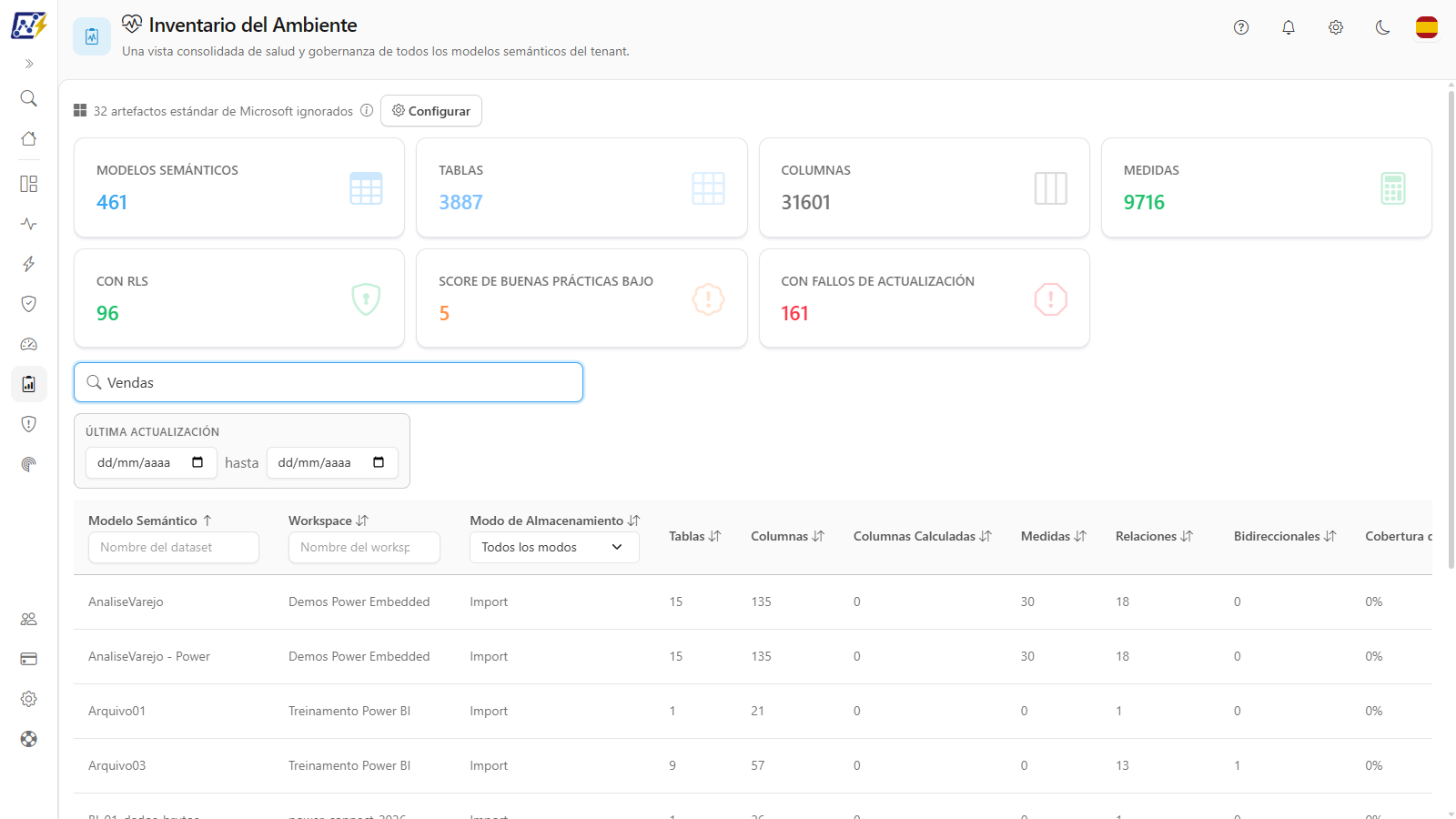Open the fingerprint icon in the sidebar
The image size is (1456, 819).
click(29, 464)
